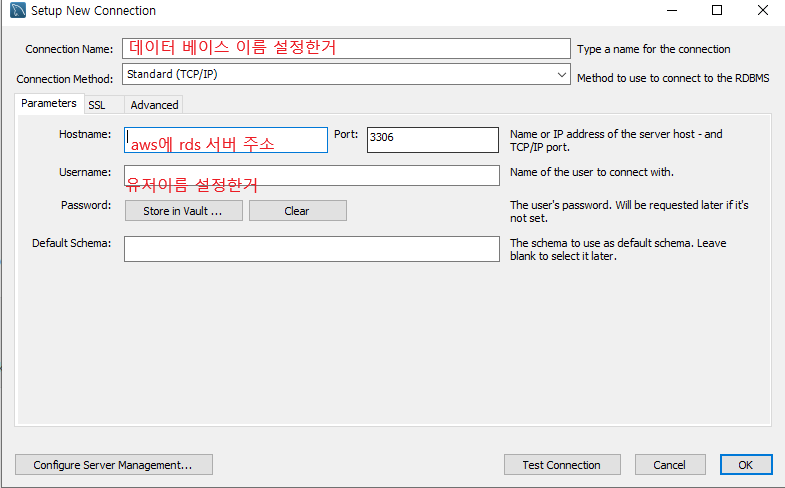Click the Port field showing 3306
The image size is (785, 488).
[433, 140]
